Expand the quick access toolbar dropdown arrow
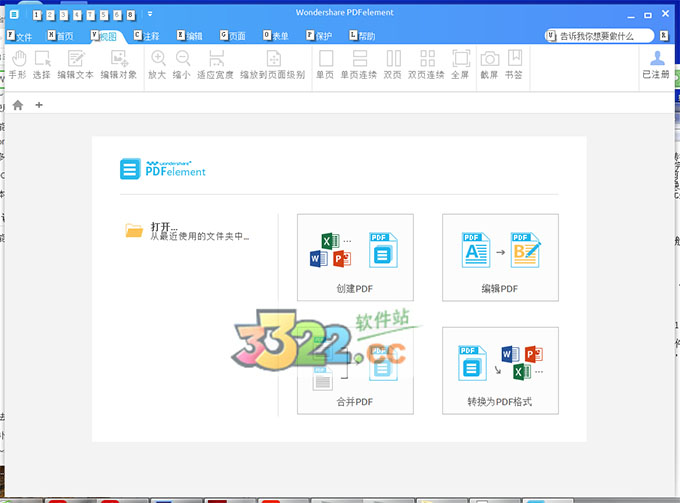Screen dimensions: 680x503 pyautogui.click(x=150, y=14)
